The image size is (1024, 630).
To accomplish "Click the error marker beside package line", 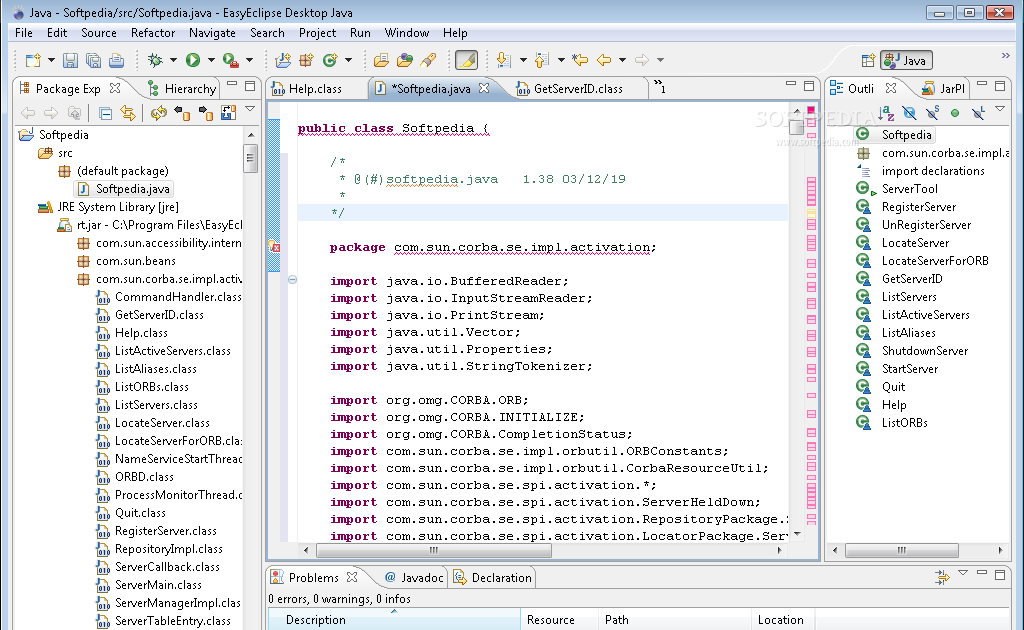I will 274,247.
